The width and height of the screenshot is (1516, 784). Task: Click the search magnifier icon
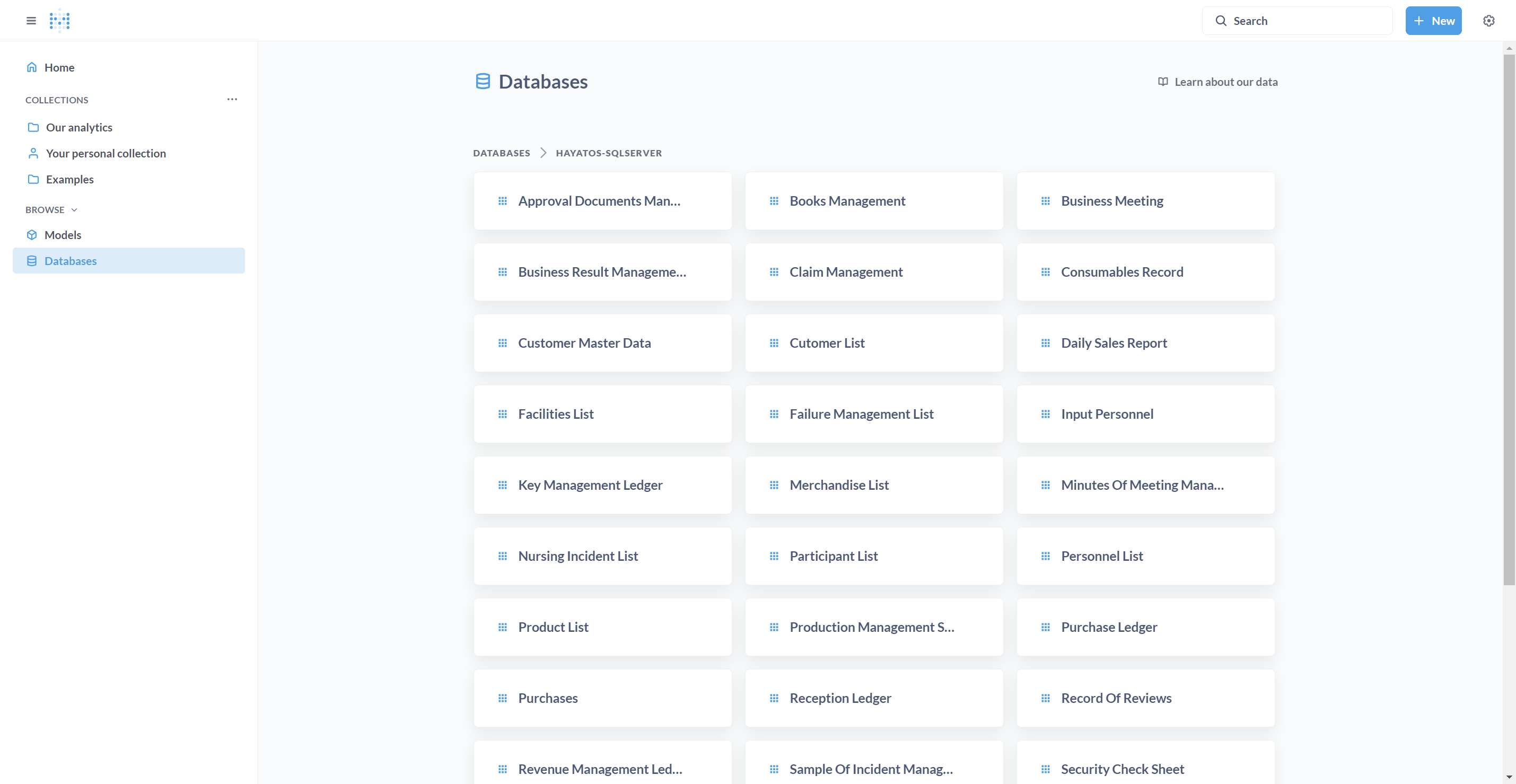pyautogui.click(x=1221, y=21)
